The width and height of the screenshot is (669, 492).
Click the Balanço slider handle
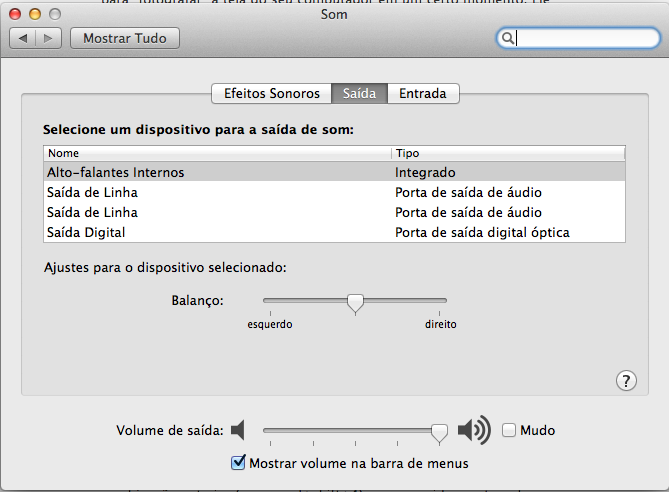click(x=355, y=302)
